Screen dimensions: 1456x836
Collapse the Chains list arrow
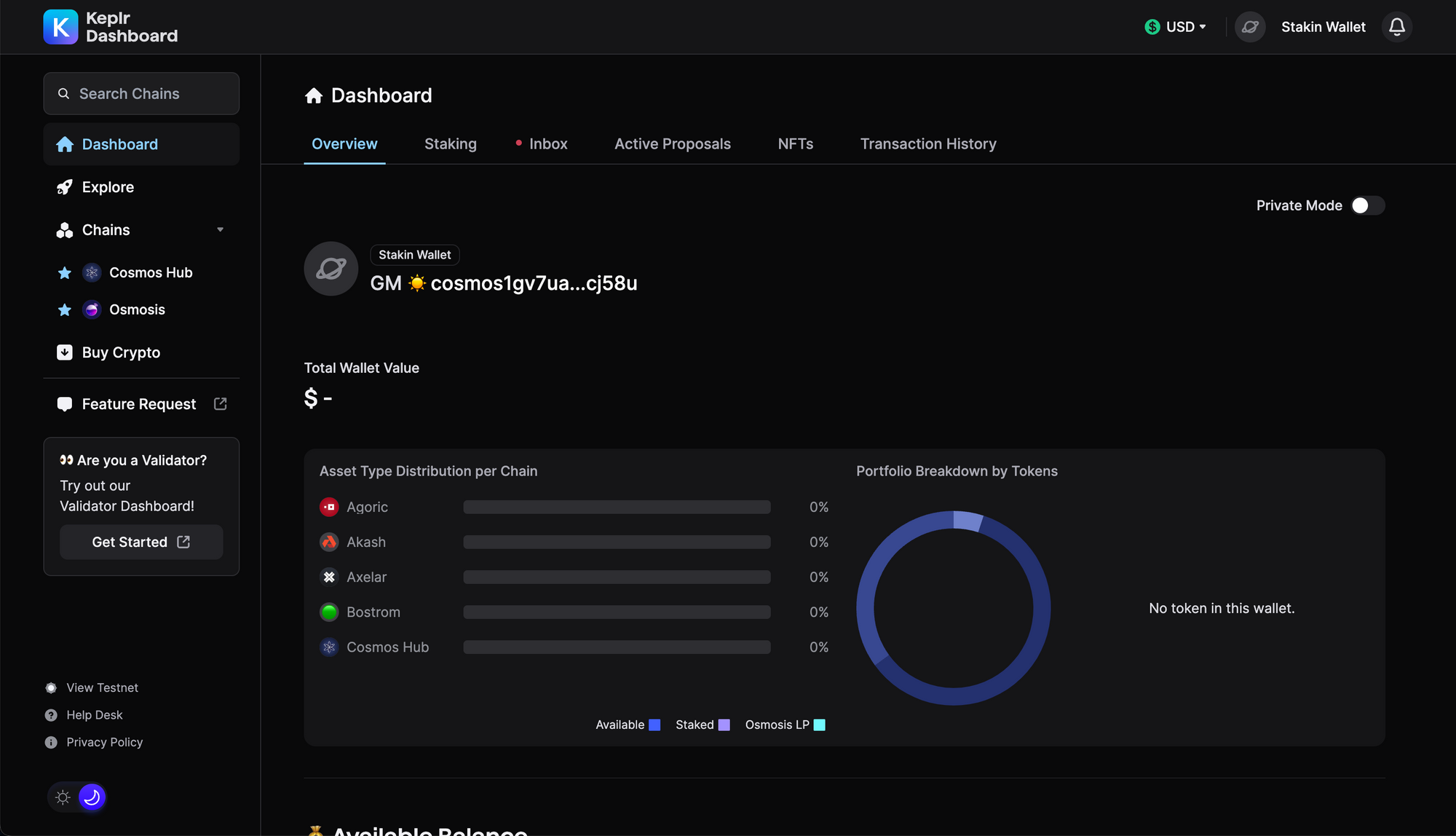tap(220, 230)
